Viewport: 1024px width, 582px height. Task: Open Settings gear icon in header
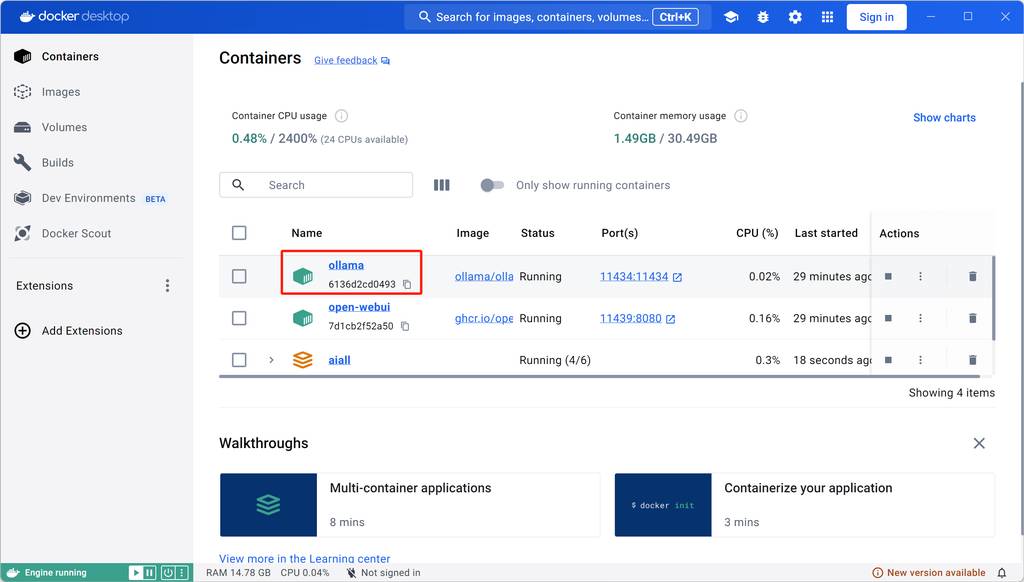point(795,17)
